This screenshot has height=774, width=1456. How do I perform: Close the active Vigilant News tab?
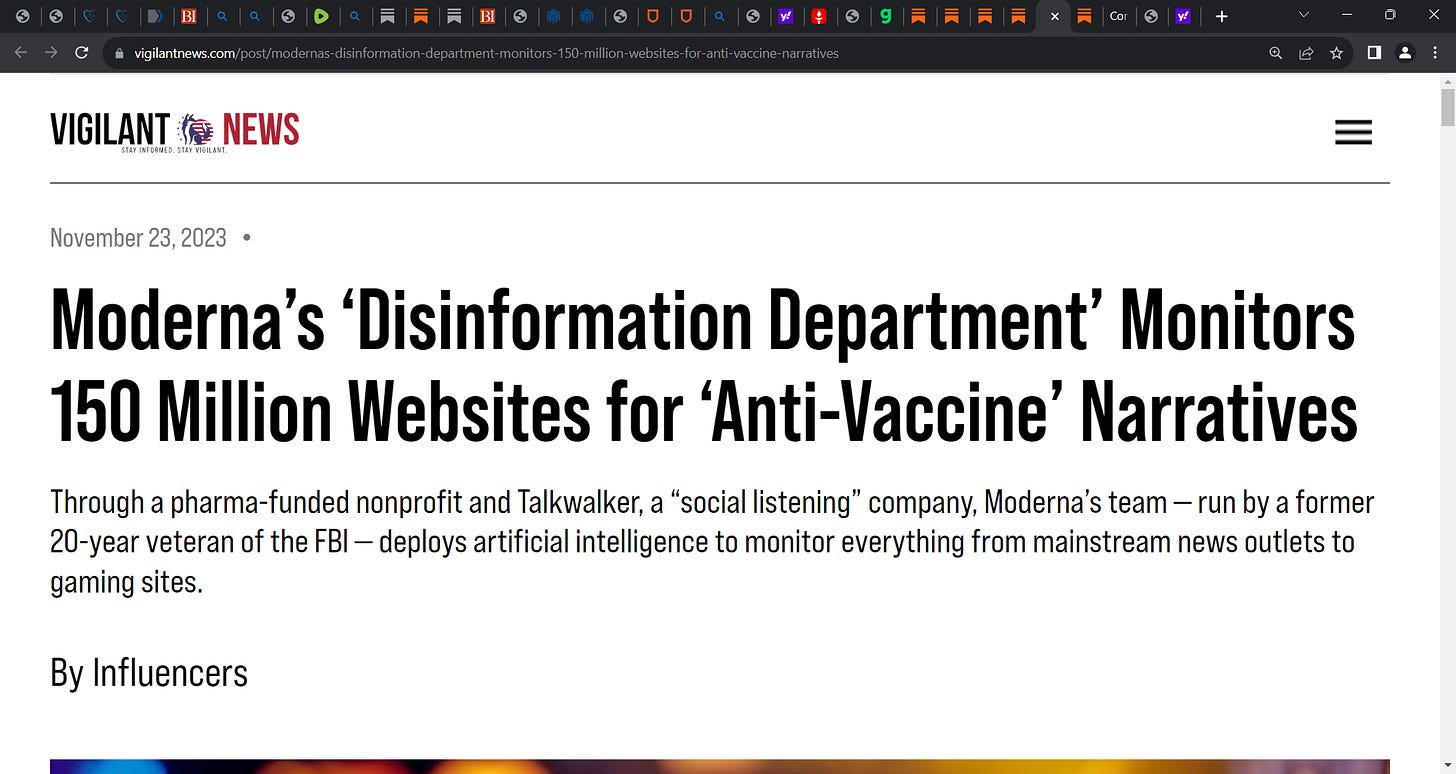tap(1054, 16)
